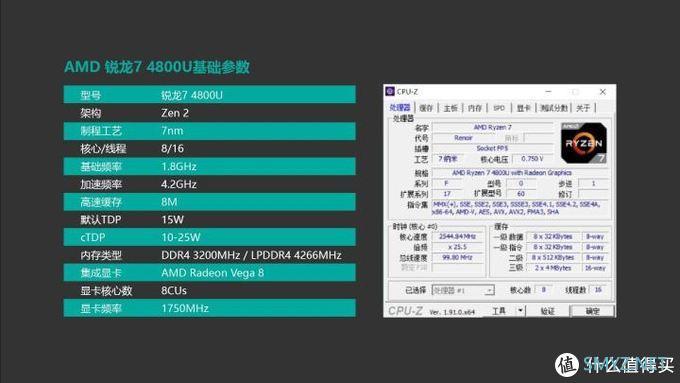
Task: Click the slide title AMD 锐龙7 4800U基础参数
Action: click(157, 67)
